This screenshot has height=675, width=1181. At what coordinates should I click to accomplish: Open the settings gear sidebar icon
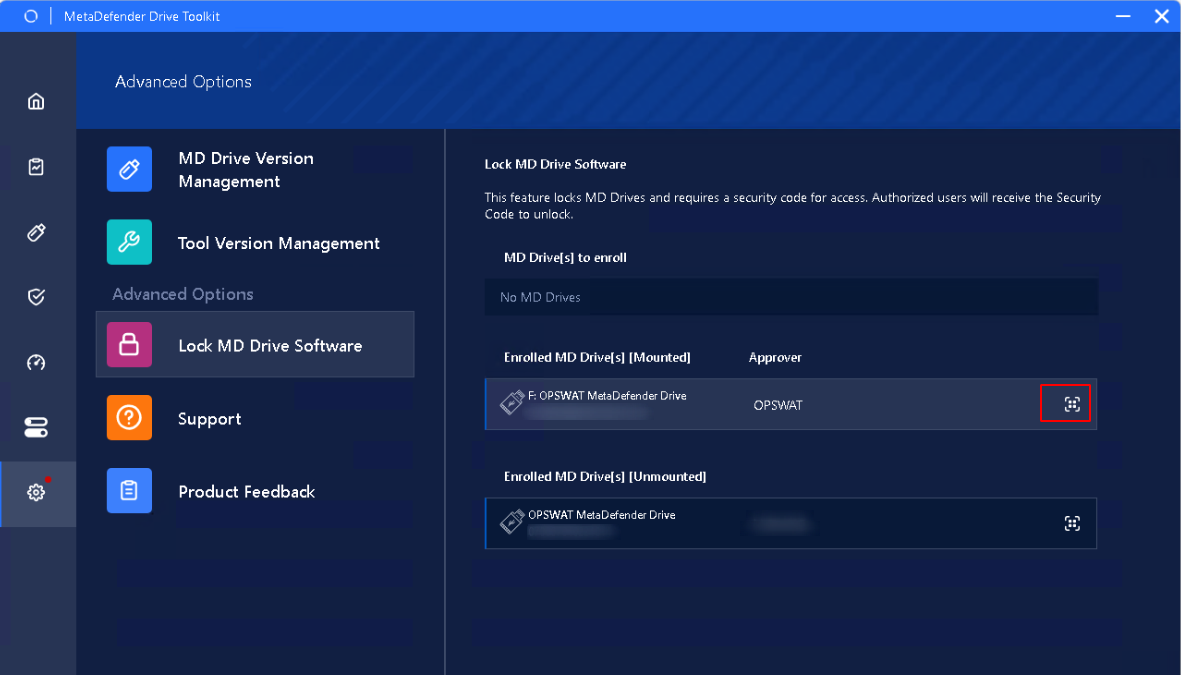[36, 493]
